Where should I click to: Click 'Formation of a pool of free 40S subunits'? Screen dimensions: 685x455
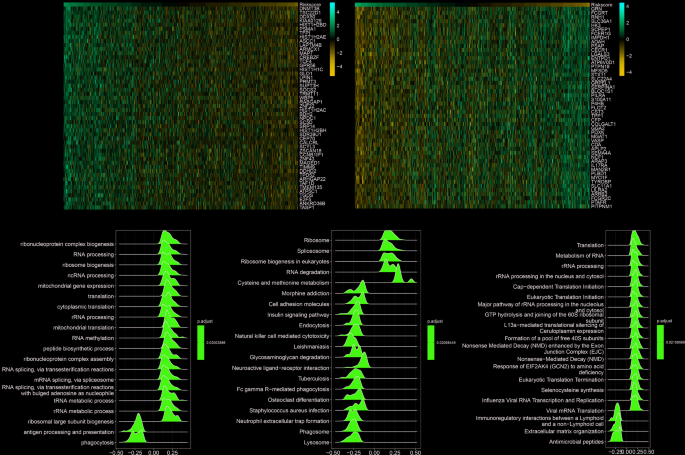554,338
